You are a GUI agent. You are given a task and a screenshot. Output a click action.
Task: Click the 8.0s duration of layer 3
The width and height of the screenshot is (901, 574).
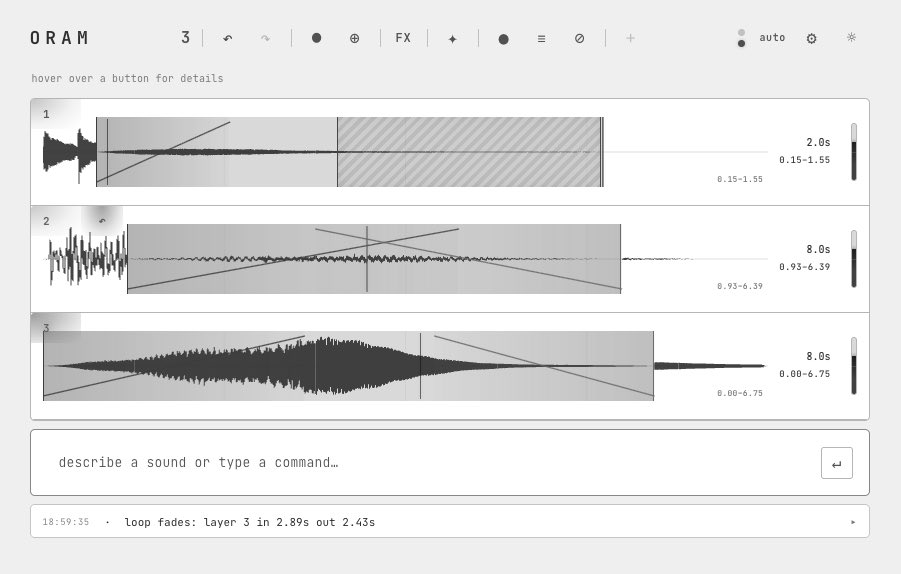click(818, 356)
